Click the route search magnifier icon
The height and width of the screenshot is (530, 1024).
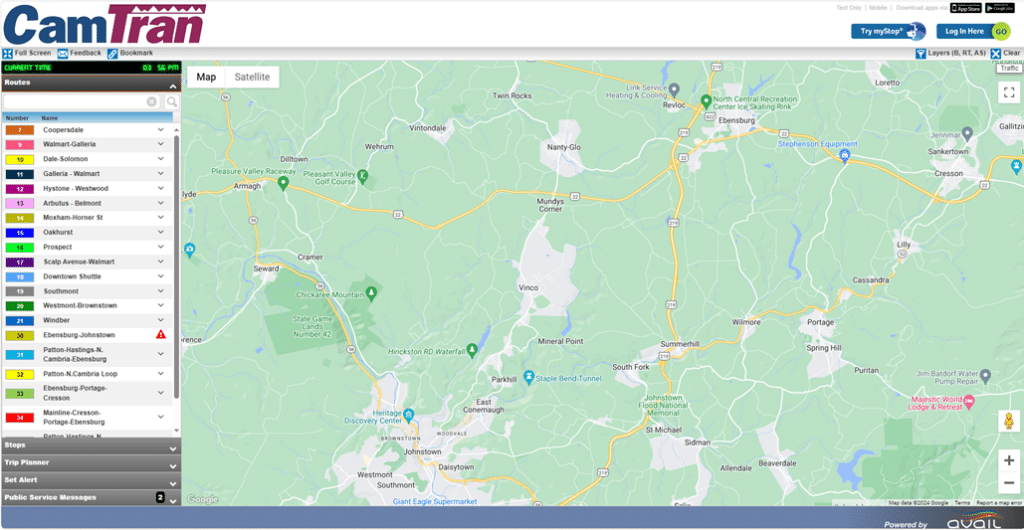pos(172,102)
